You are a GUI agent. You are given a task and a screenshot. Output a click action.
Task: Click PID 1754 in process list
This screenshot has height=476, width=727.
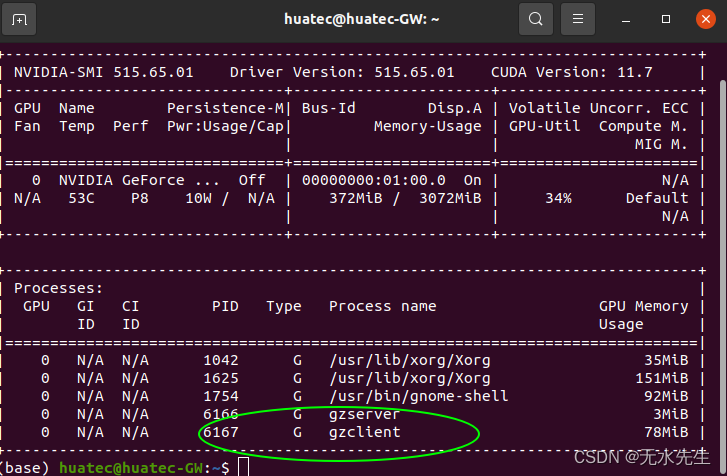click(x=221, y=396)
